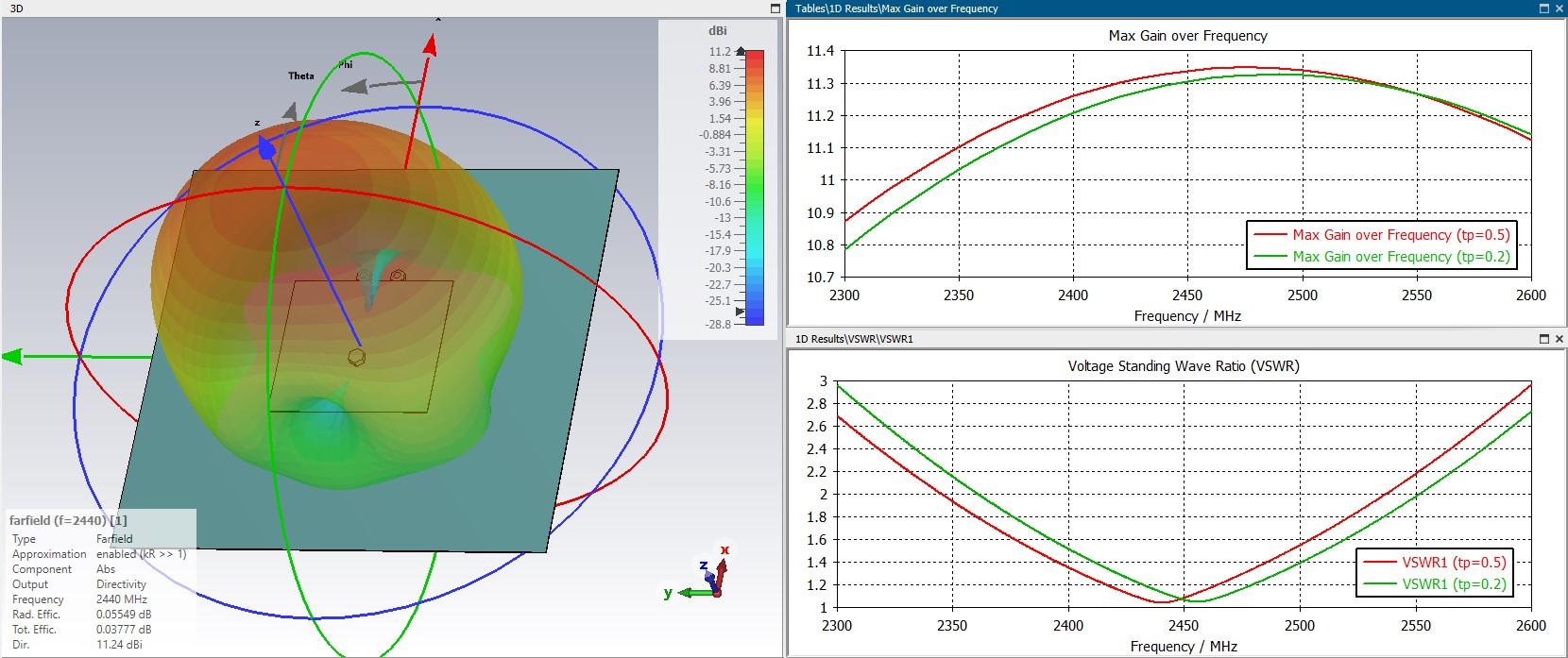
Task: Click the green y-axis arrowhead at left
Action: tap(12, 357)
